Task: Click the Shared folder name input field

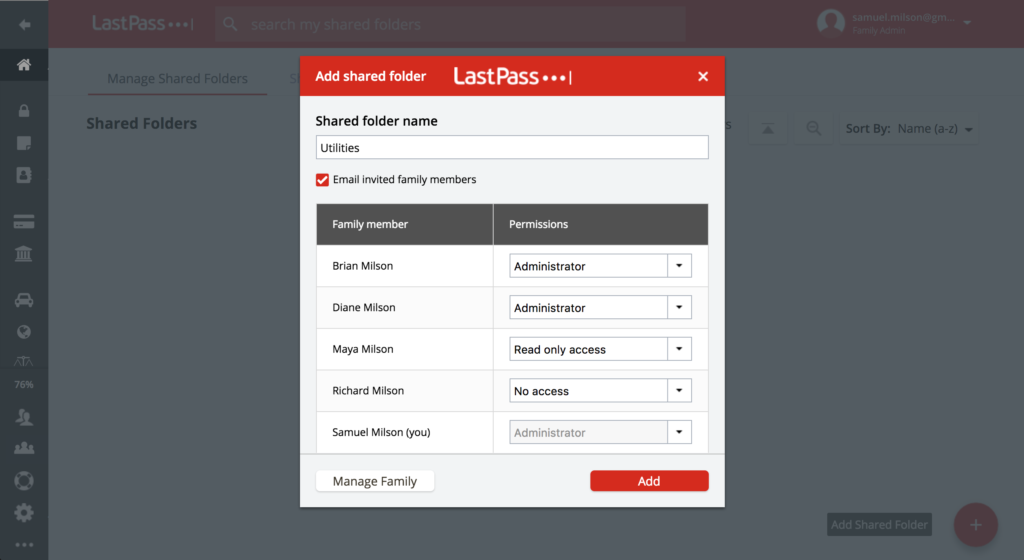Action: click(512, 148)
